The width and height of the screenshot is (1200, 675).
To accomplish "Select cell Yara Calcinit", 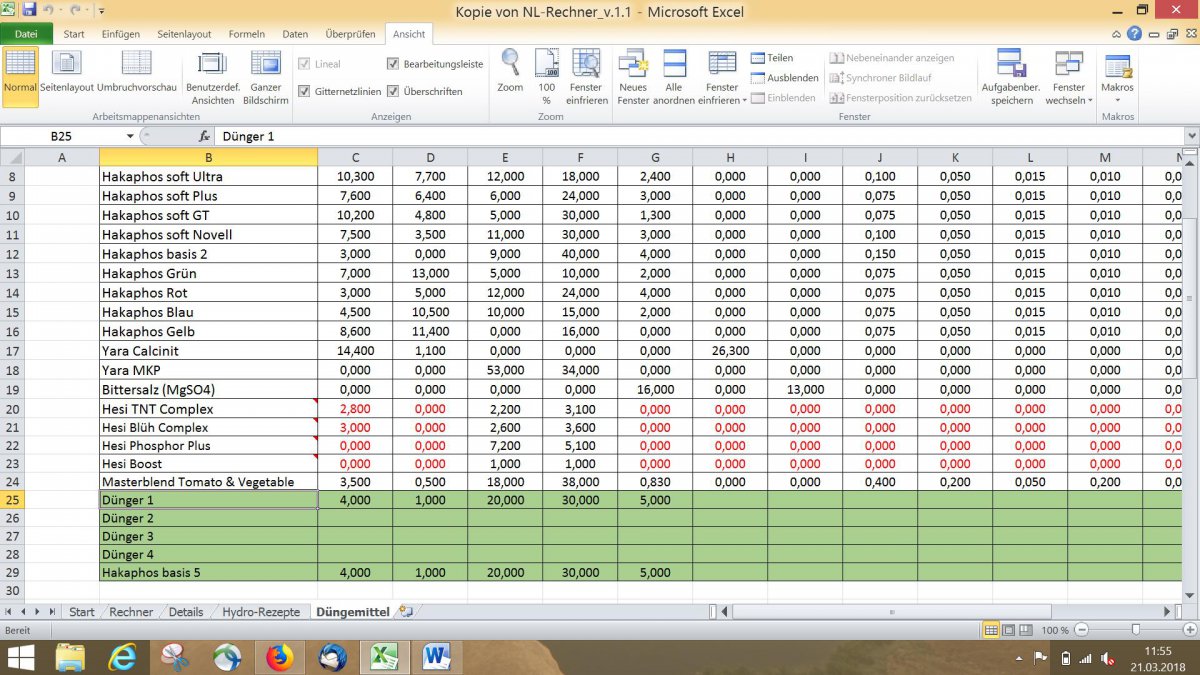I will pos(208,351).
